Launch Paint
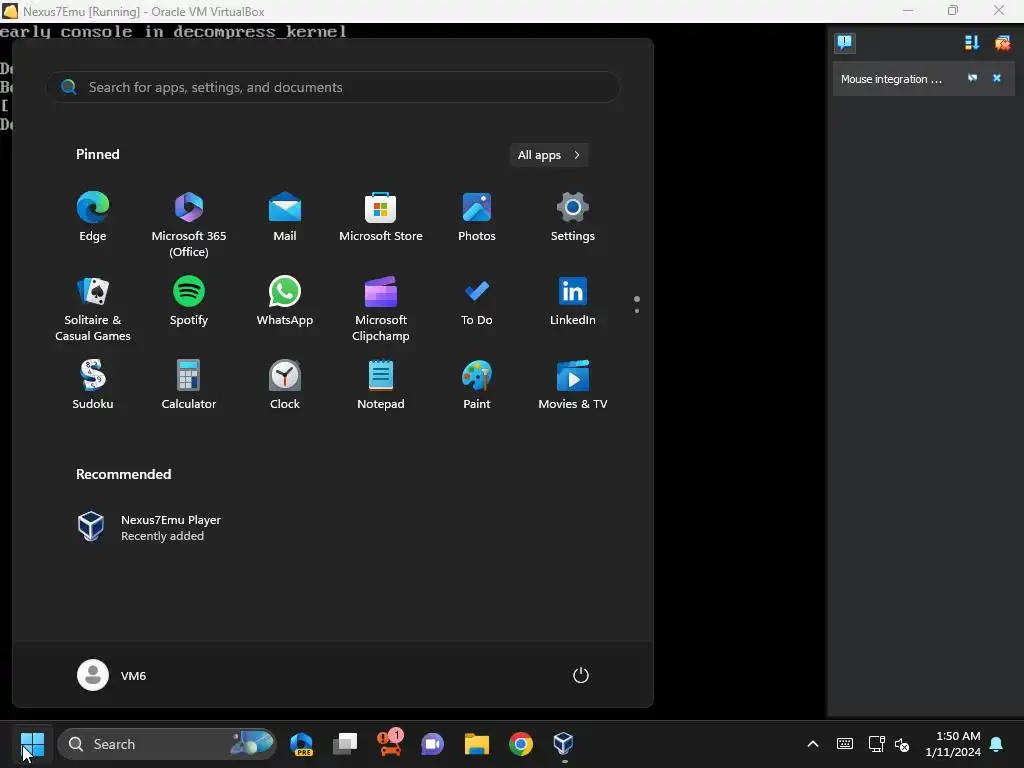Screen dimensions: 1024x768 [477, 385]
